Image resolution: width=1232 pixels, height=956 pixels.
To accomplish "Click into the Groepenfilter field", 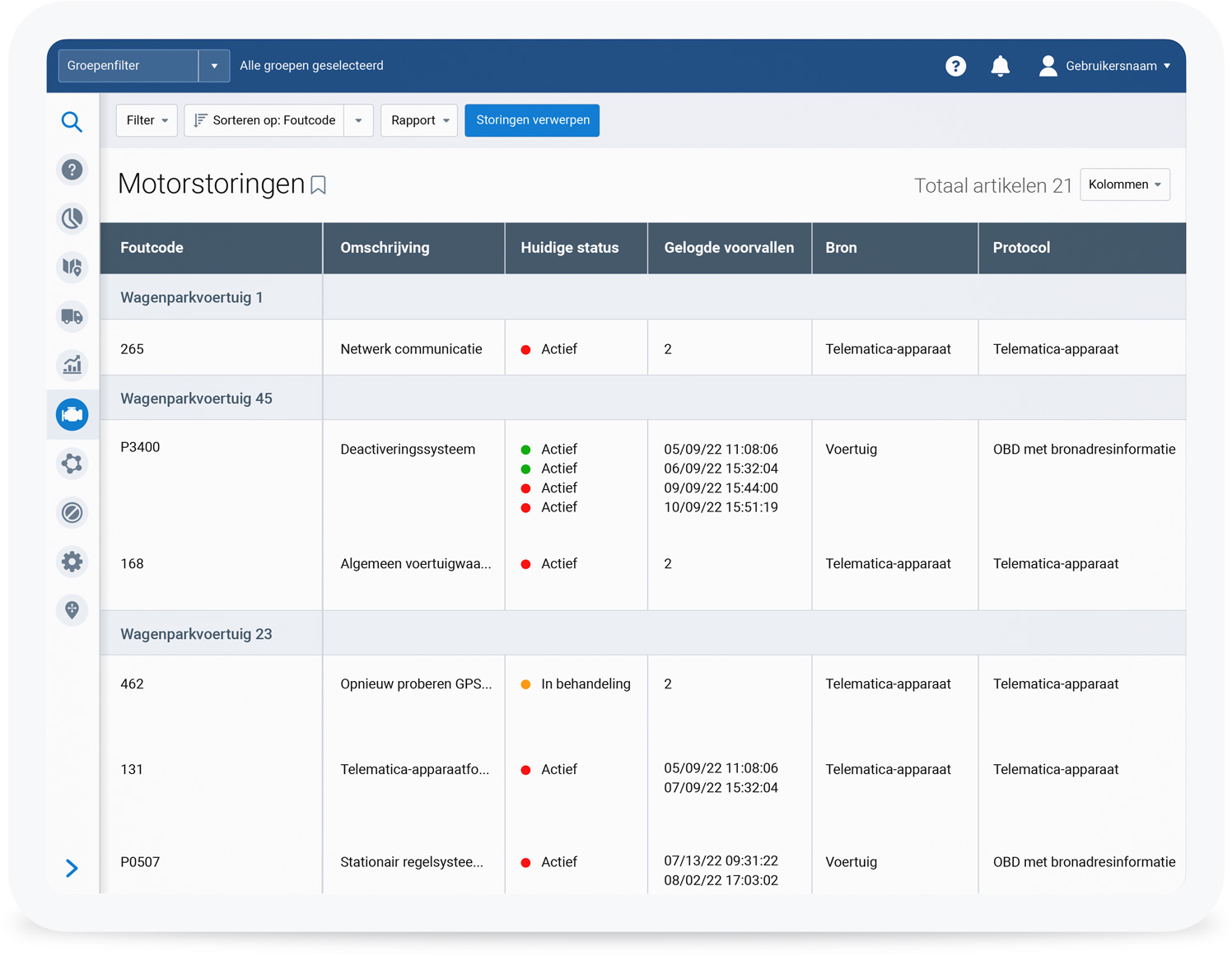I will coord(128,66).
